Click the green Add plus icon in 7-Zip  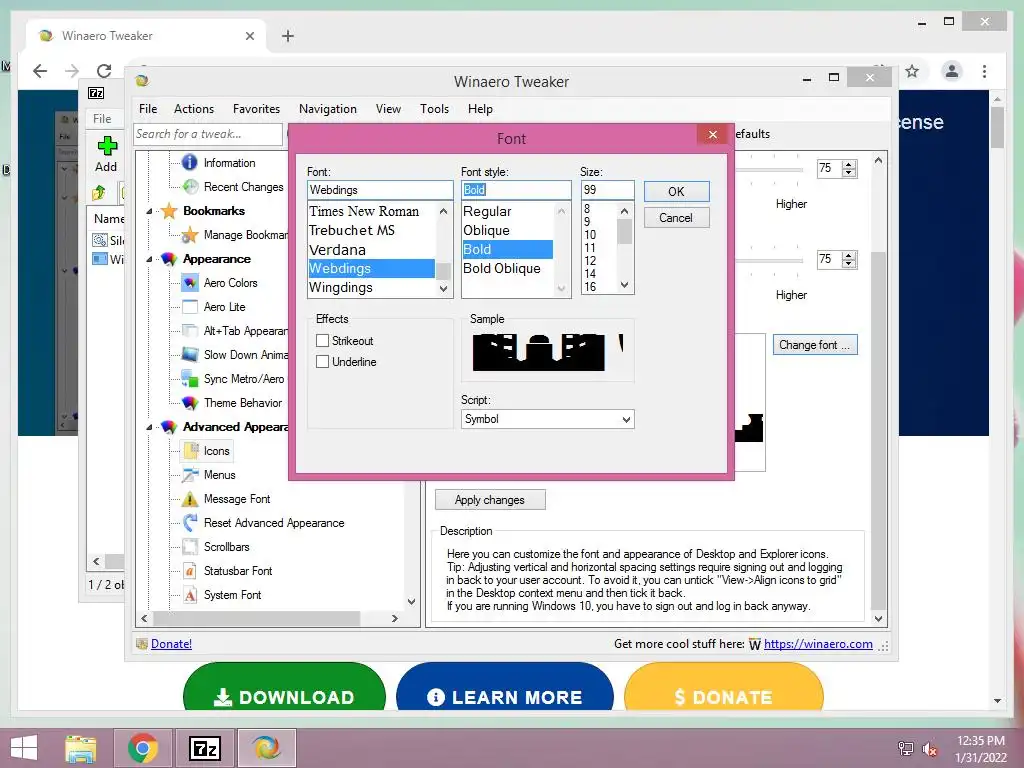[x=107, y=145]
